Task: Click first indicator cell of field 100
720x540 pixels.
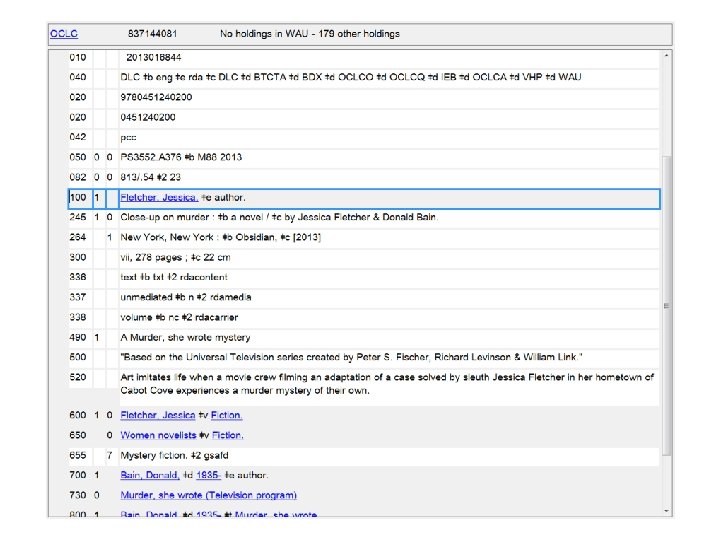Action: click(x=98, y=198)
